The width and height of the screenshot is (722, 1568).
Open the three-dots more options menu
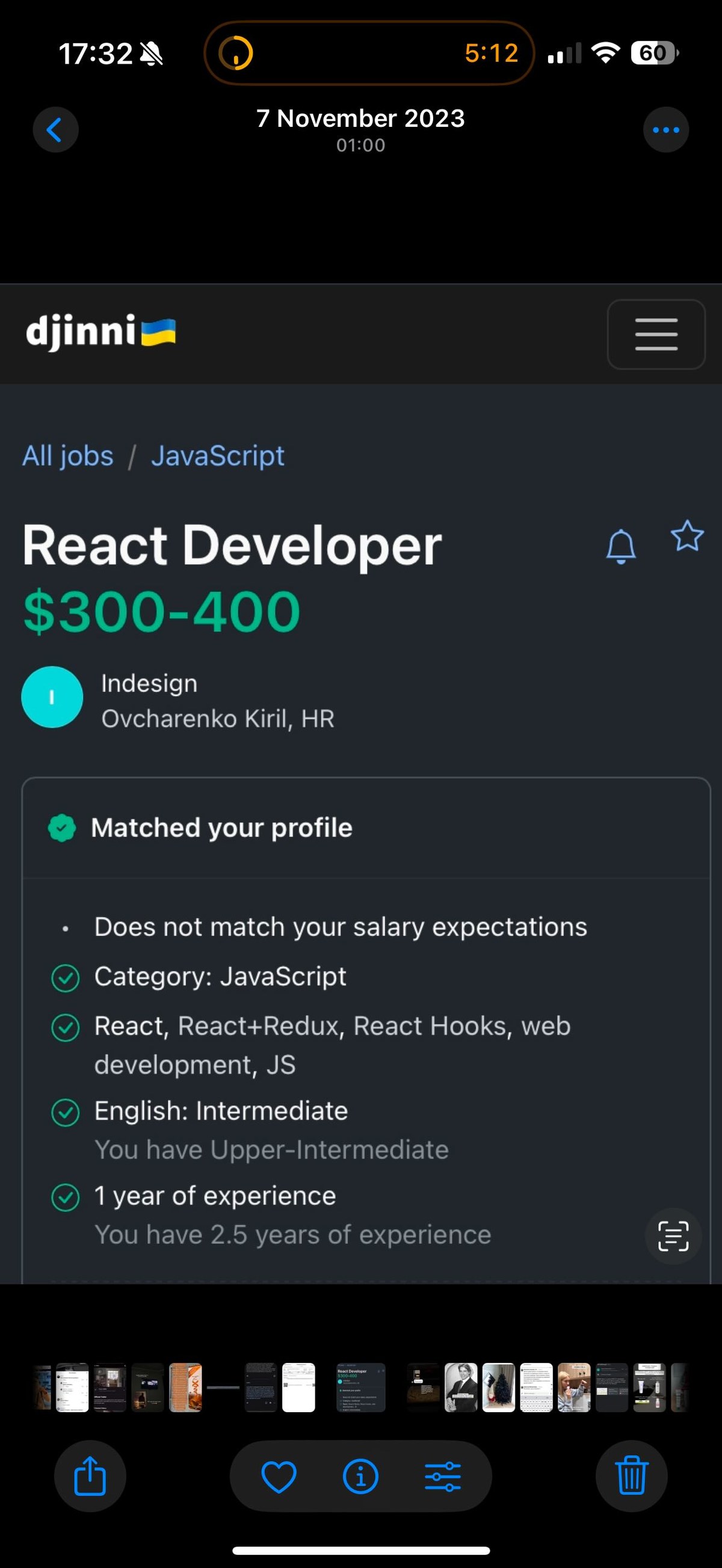coord(666,130)
